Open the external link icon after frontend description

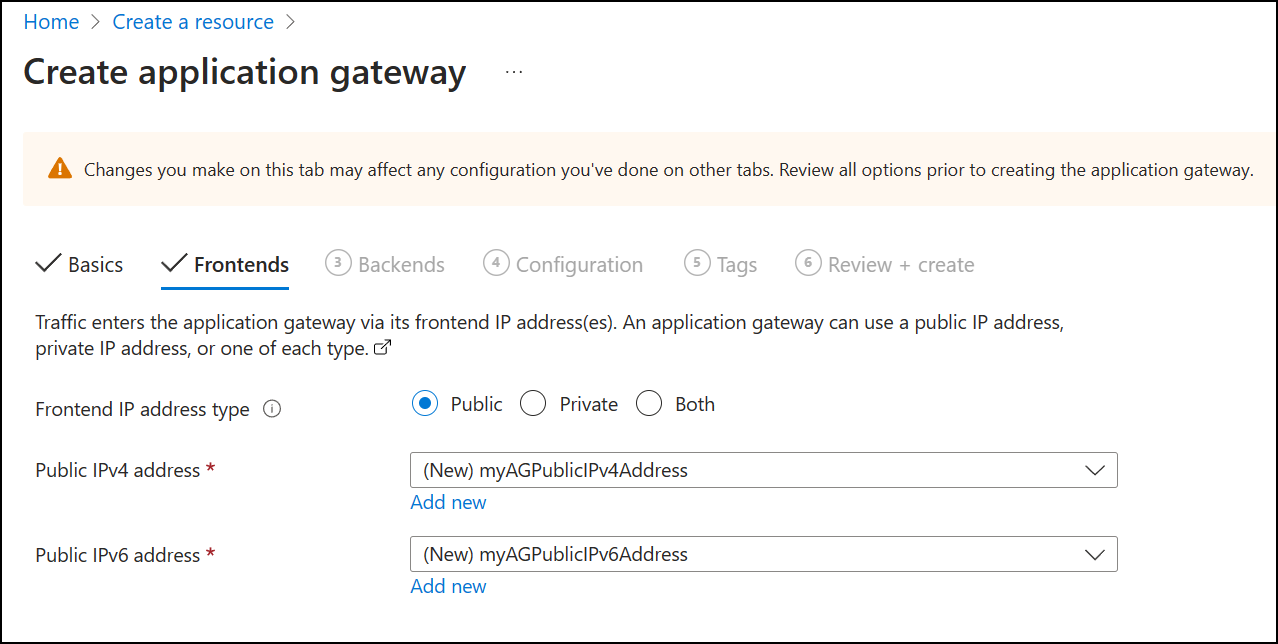pos(383,347)
